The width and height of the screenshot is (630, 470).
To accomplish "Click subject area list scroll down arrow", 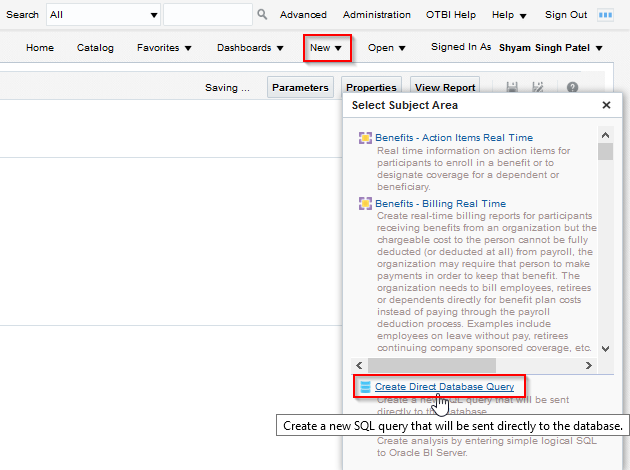I will 605,349.
